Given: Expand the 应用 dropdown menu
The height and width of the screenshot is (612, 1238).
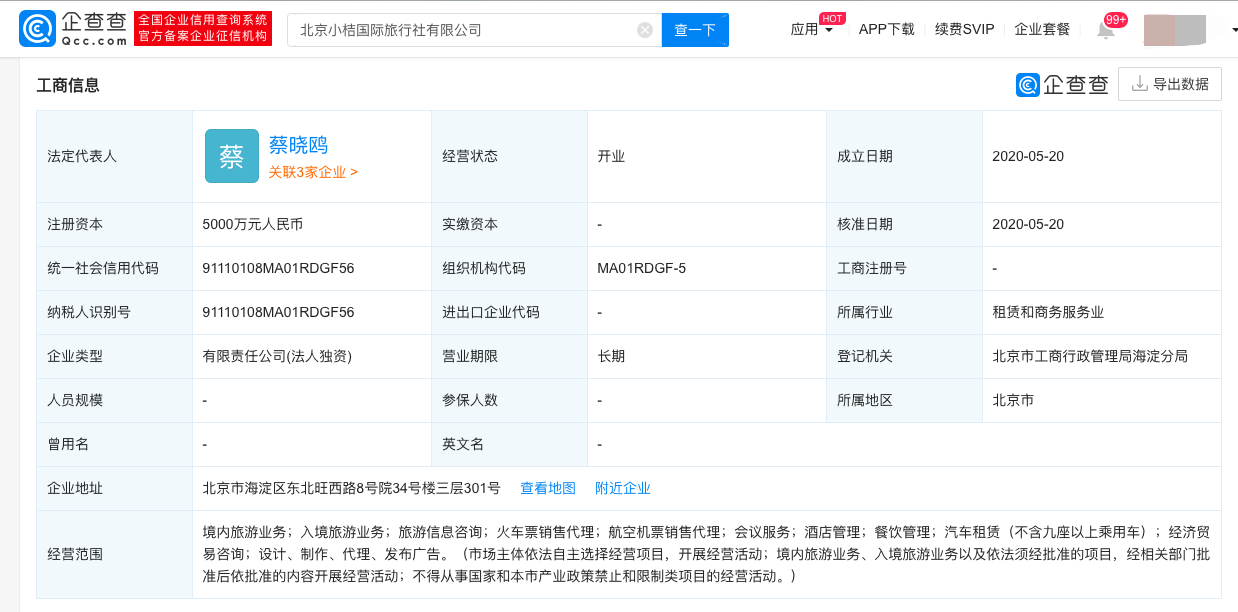Looking at the screenshot, I should click(x=812, y=29).
